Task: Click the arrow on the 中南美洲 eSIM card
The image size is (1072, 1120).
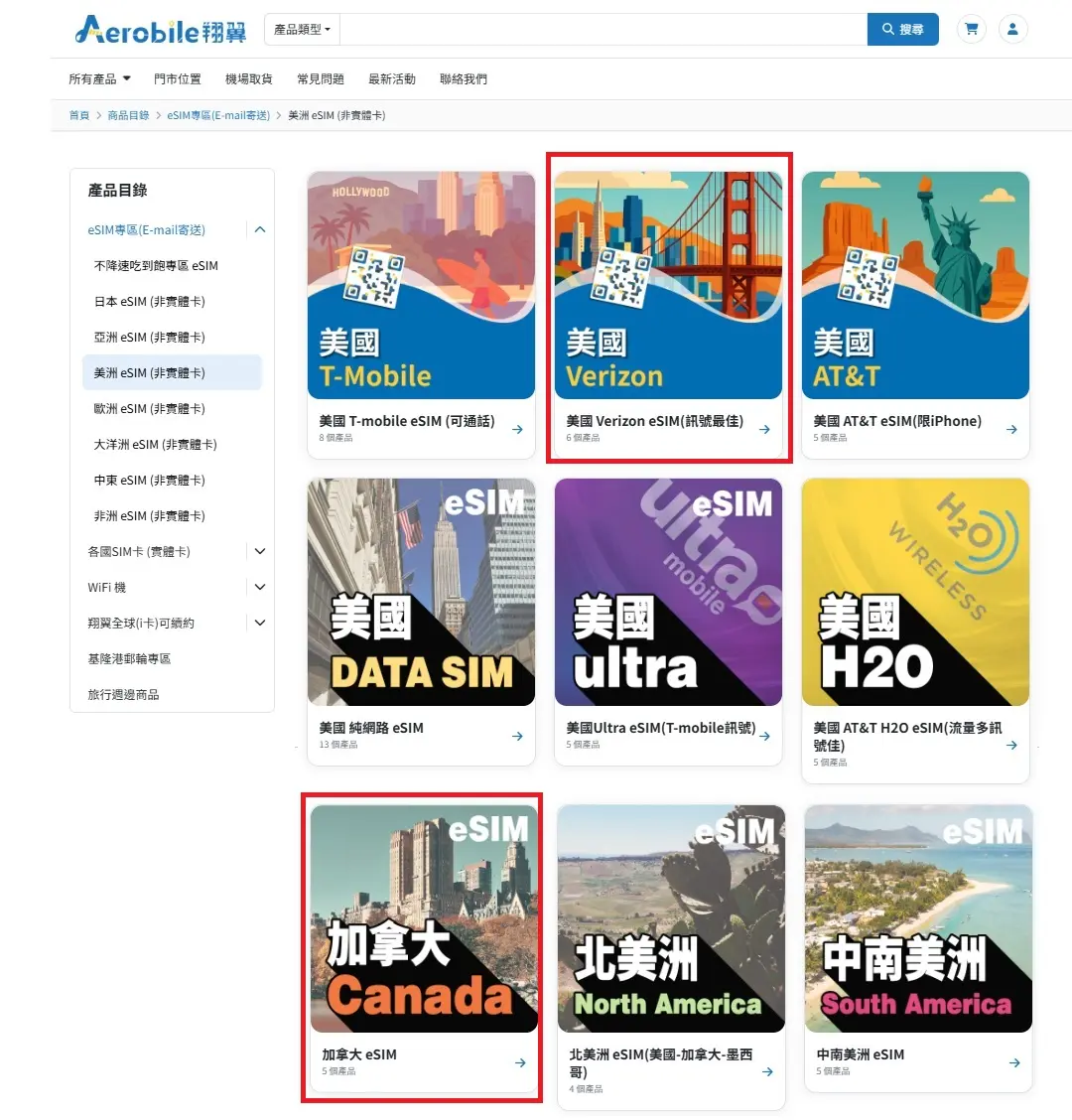Action: coord(1014,1062)
